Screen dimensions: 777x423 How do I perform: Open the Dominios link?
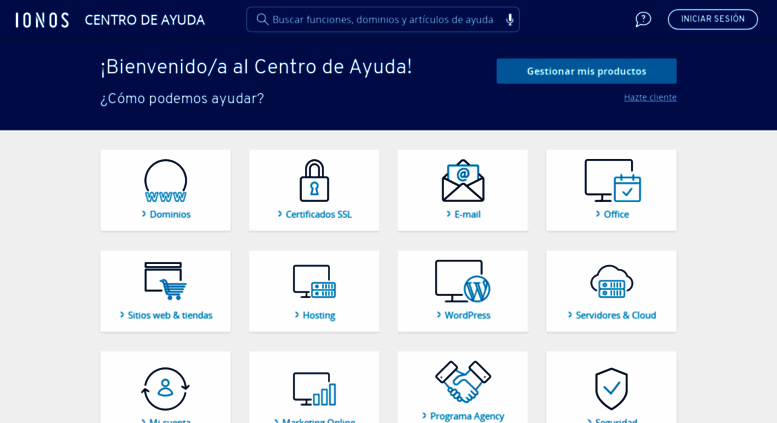[166, 214]
